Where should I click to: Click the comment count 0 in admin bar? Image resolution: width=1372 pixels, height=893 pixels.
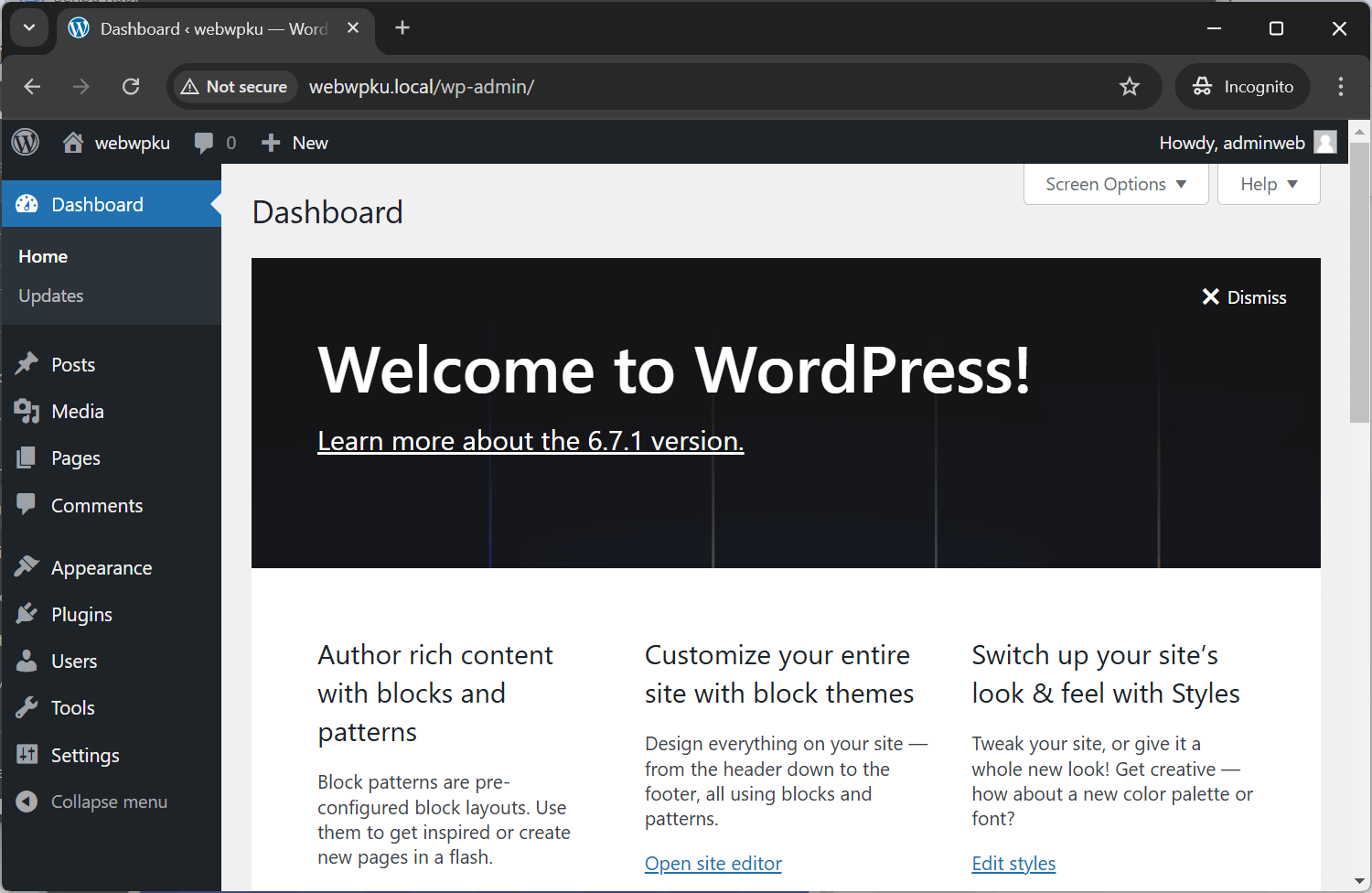pos(231,143)
